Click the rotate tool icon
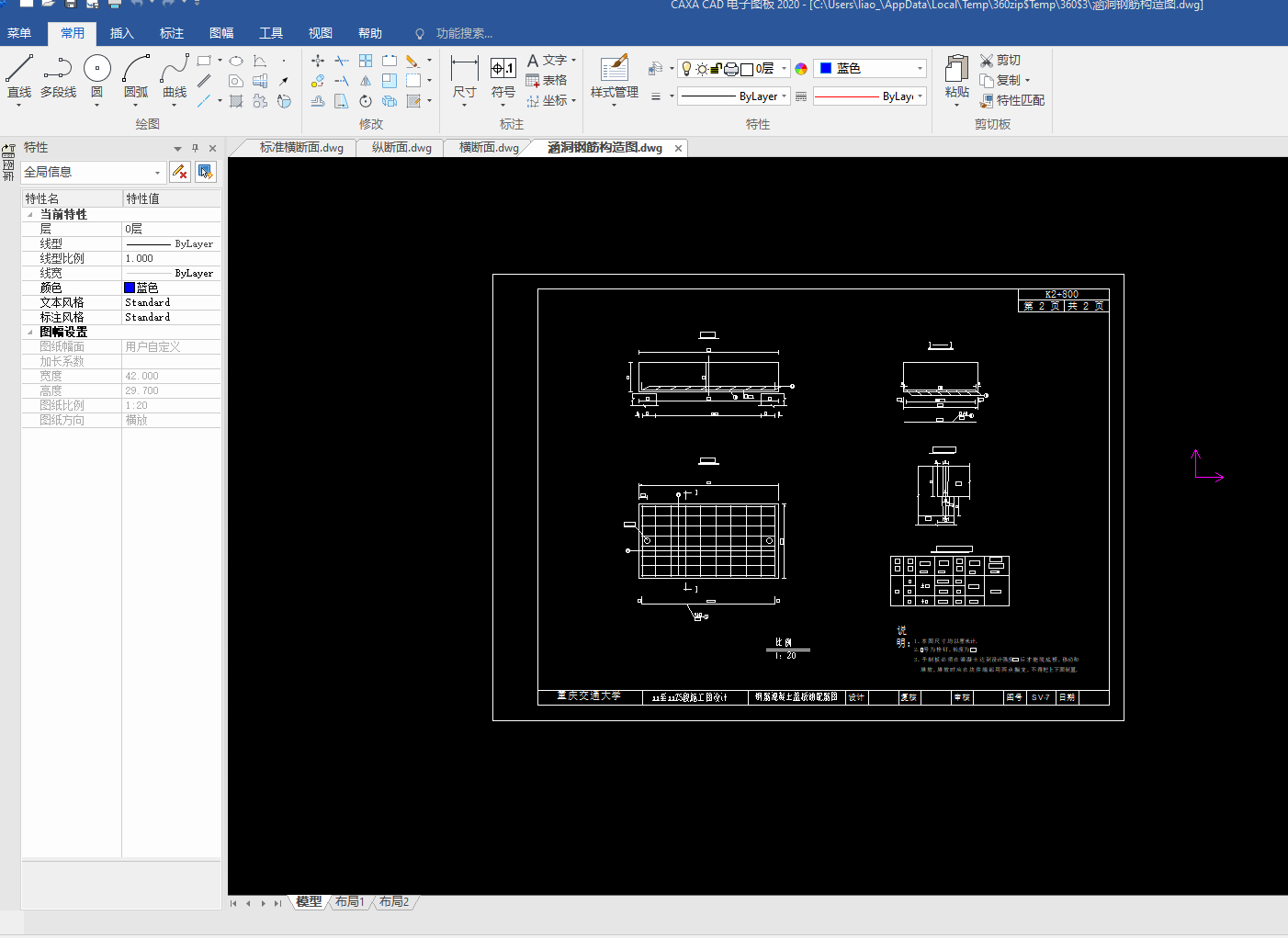1288x938 pixels. (x=366, y=101)
